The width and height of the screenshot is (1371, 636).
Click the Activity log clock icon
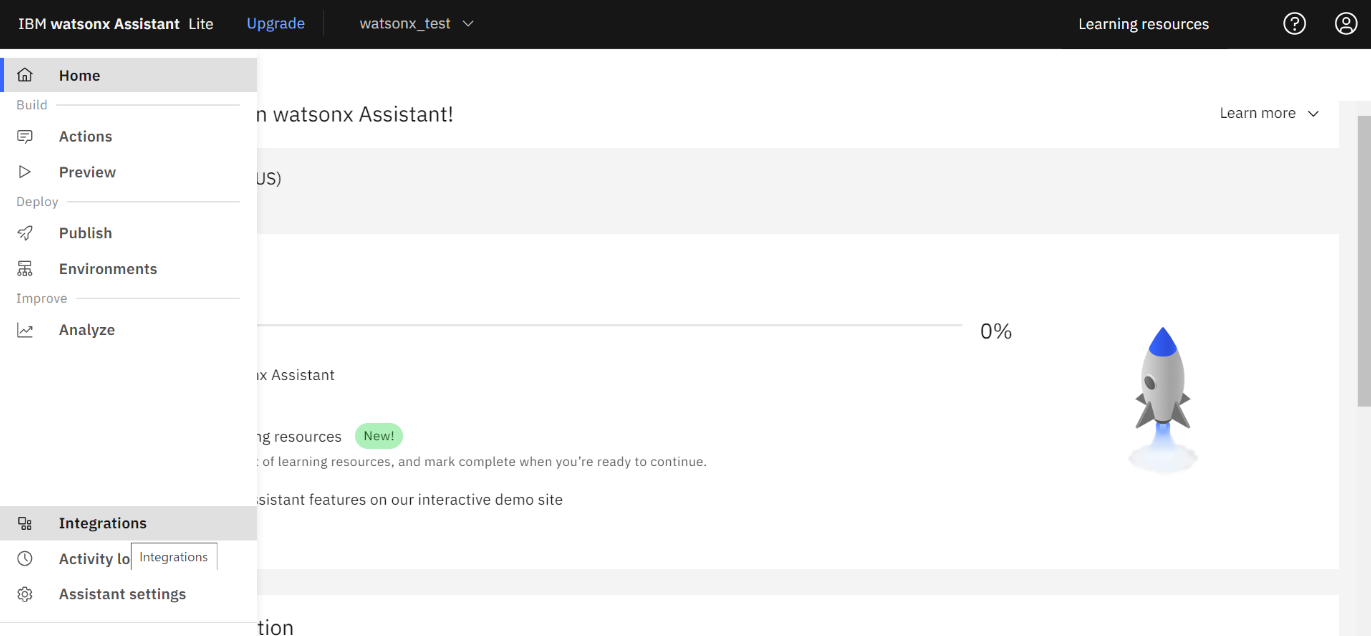(25, 559)
